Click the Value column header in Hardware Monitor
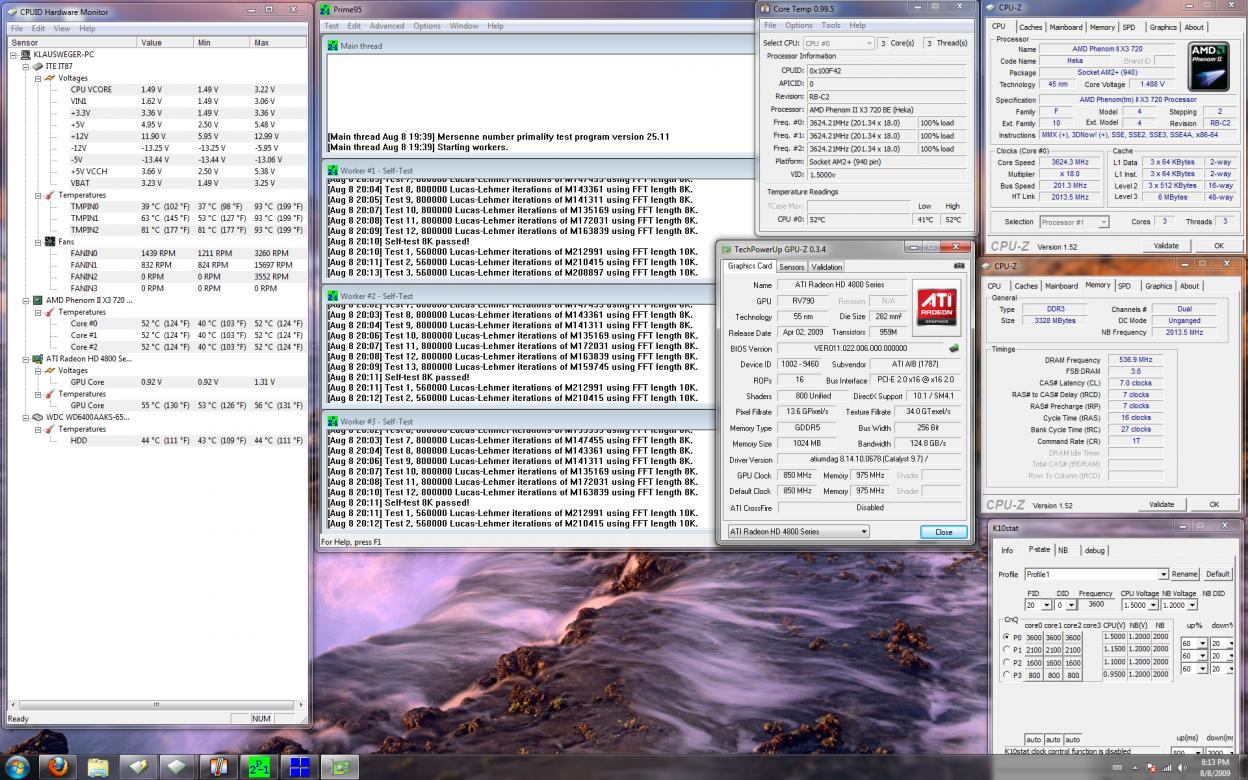Image resolution: width=1248 pixels, height=780 pixels. tap(165, 43)
